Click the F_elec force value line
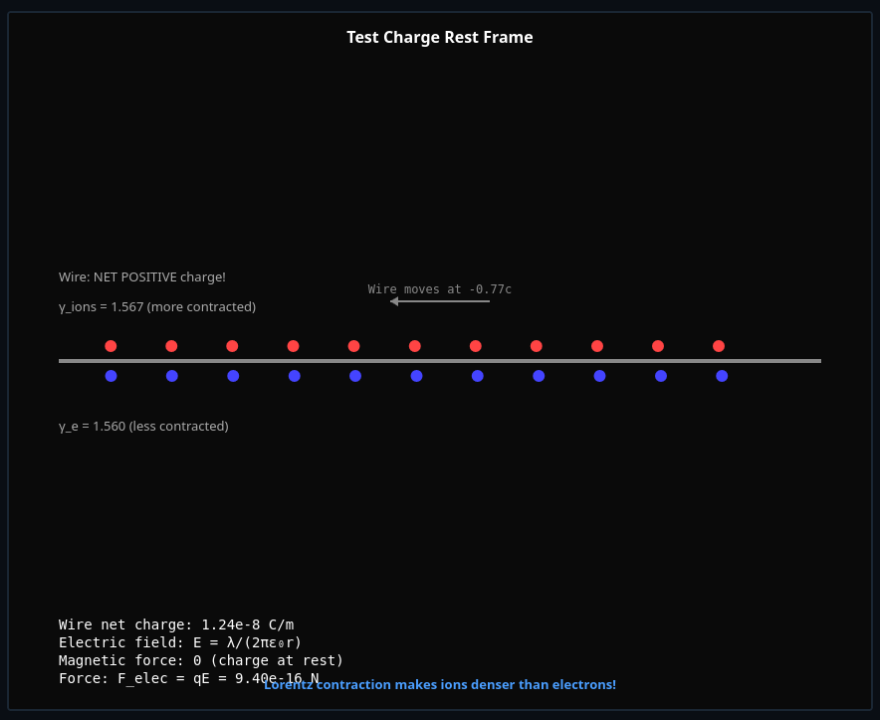Screen dimensions: 880x720 160,678
